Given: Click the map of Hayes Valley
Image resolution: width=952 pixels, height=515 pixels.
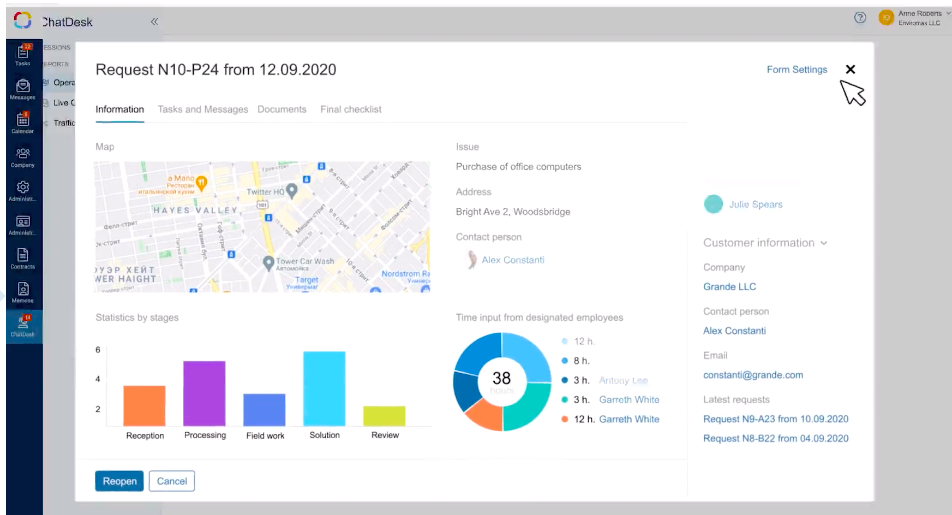Looking at the screenshot, I should click(x=262, y=227).
